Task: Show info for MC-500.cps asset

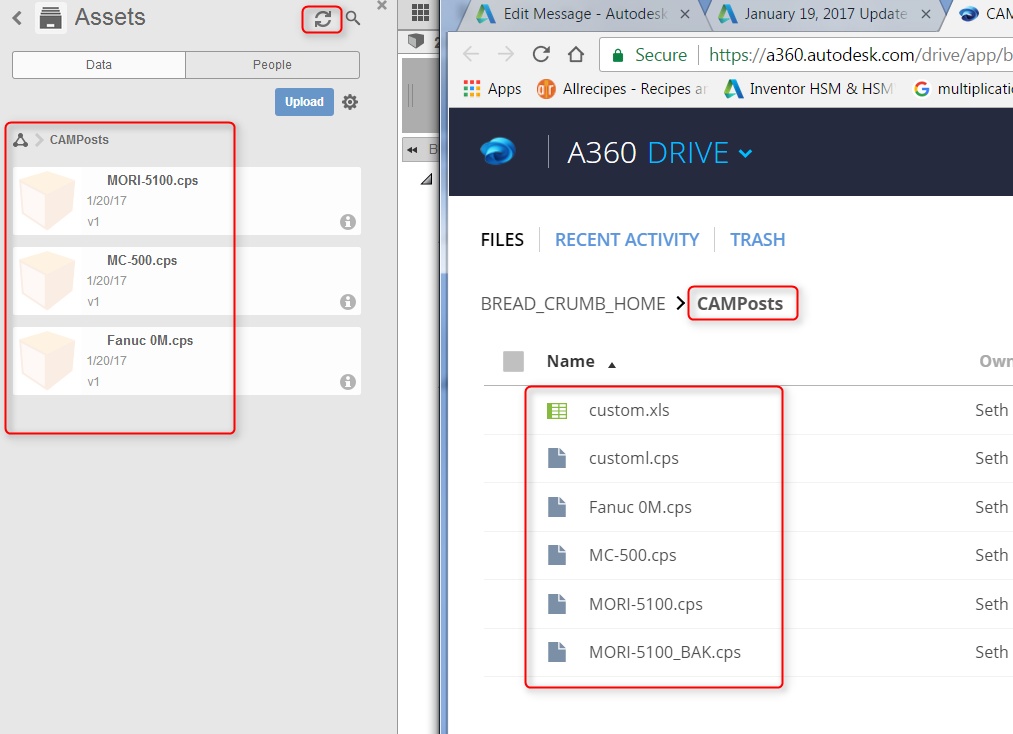Action: coord(348,302)
